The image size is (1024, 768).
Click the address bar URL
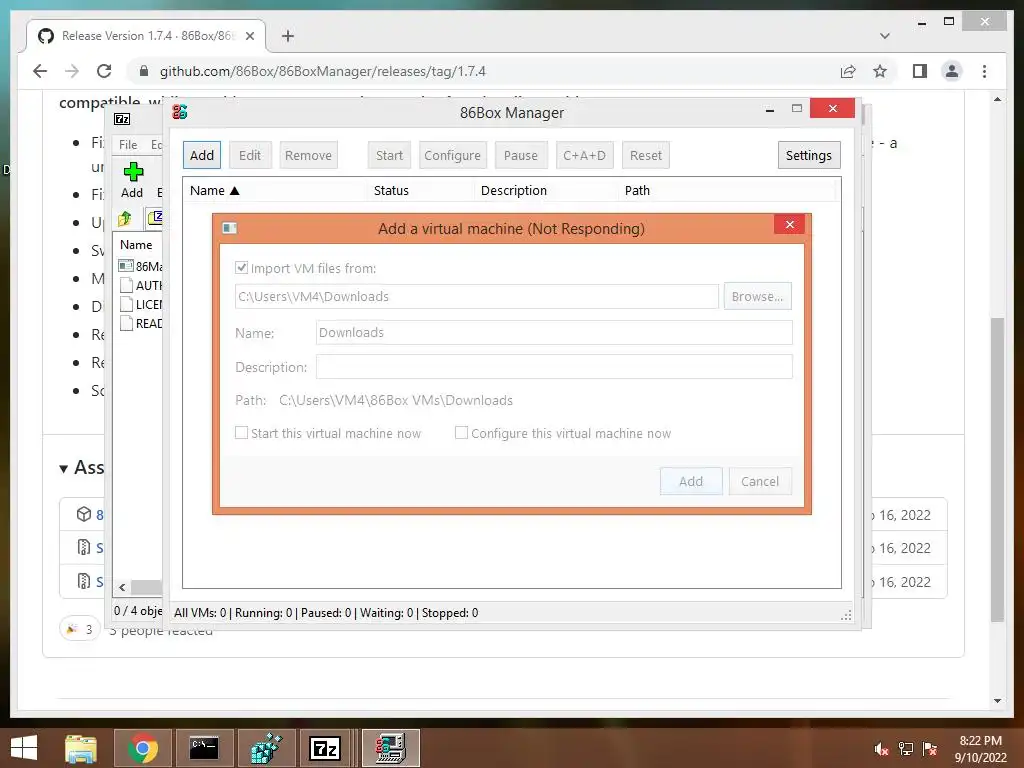pos(323,71)
